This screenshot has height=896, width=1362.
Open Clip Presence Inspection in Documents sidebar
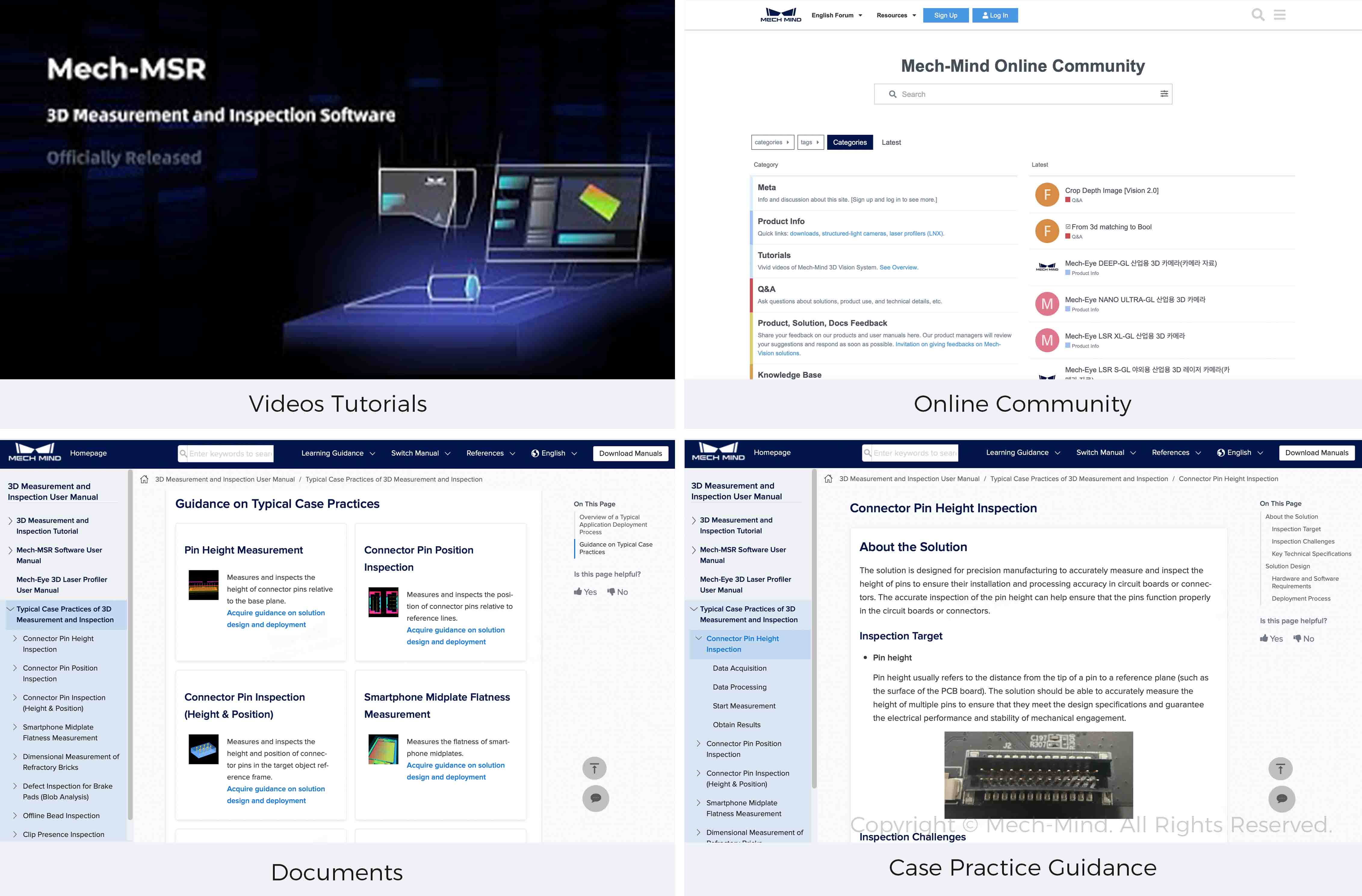63,835
